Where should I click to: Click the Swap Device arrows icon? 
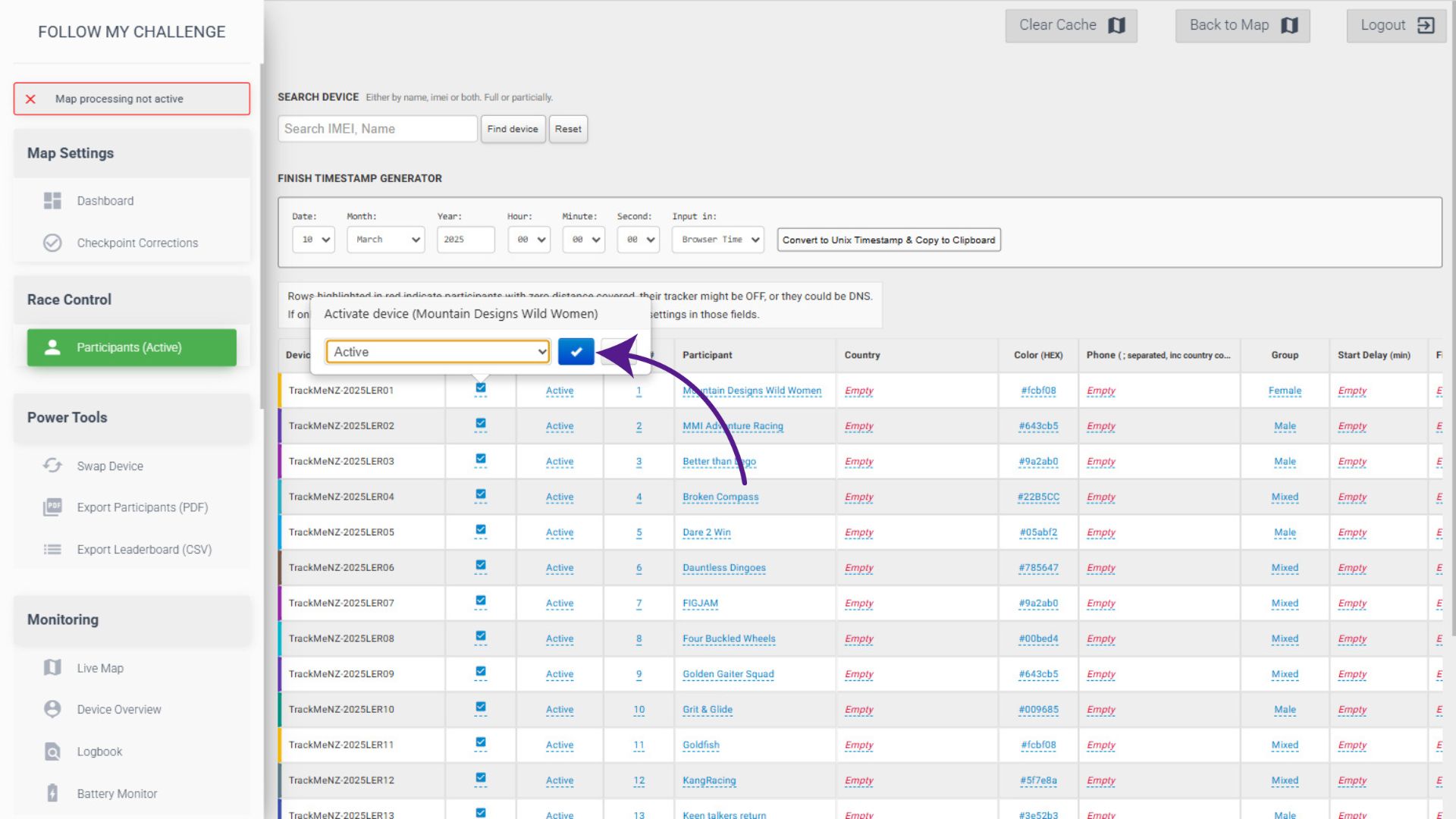pyautogui.click(x=52, y=466)
